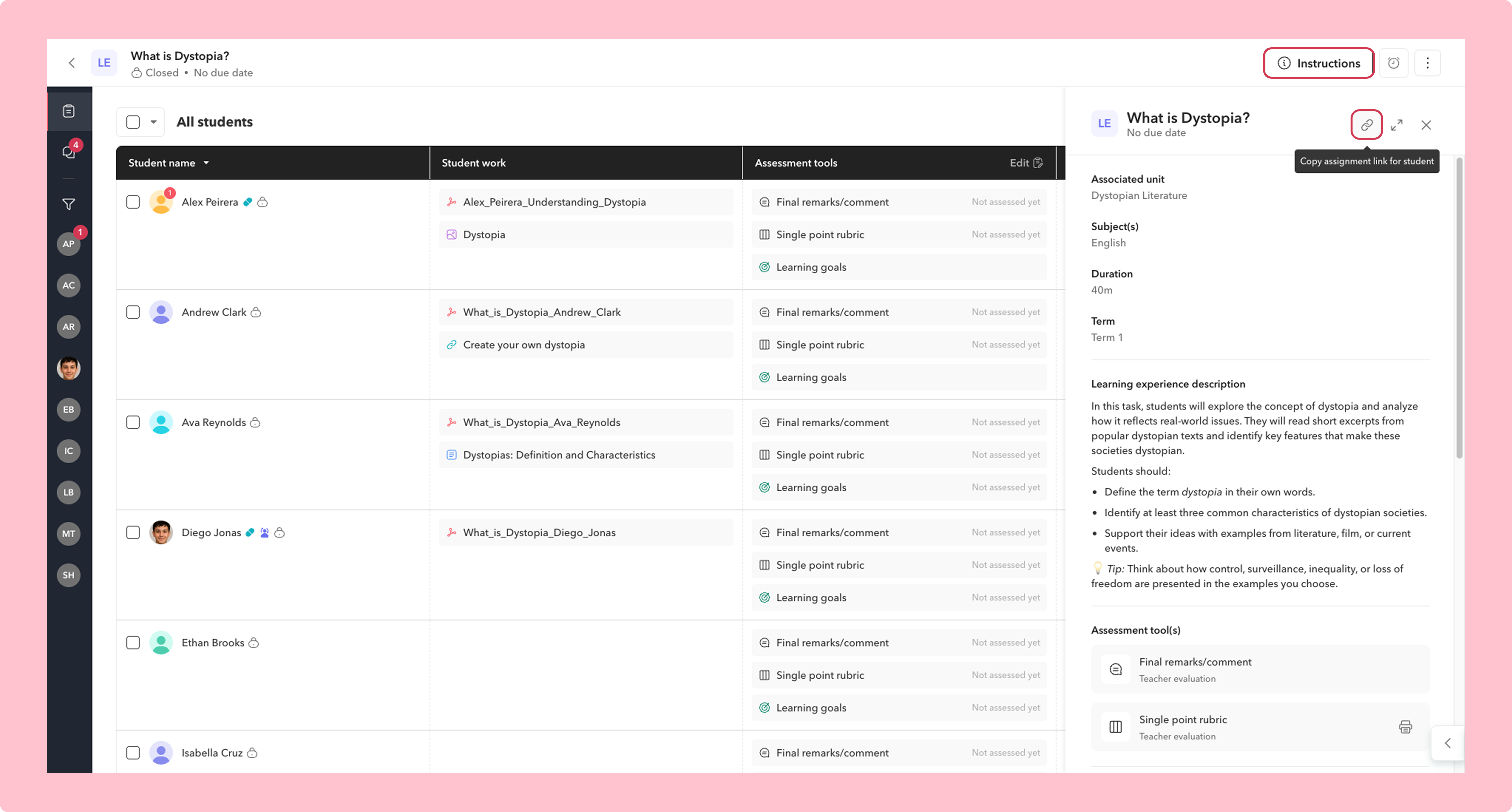Check the box for Alex Peirera
The height and width of the screenshot is (812, 1512).
pyautogui.click(x=133, y=202)
